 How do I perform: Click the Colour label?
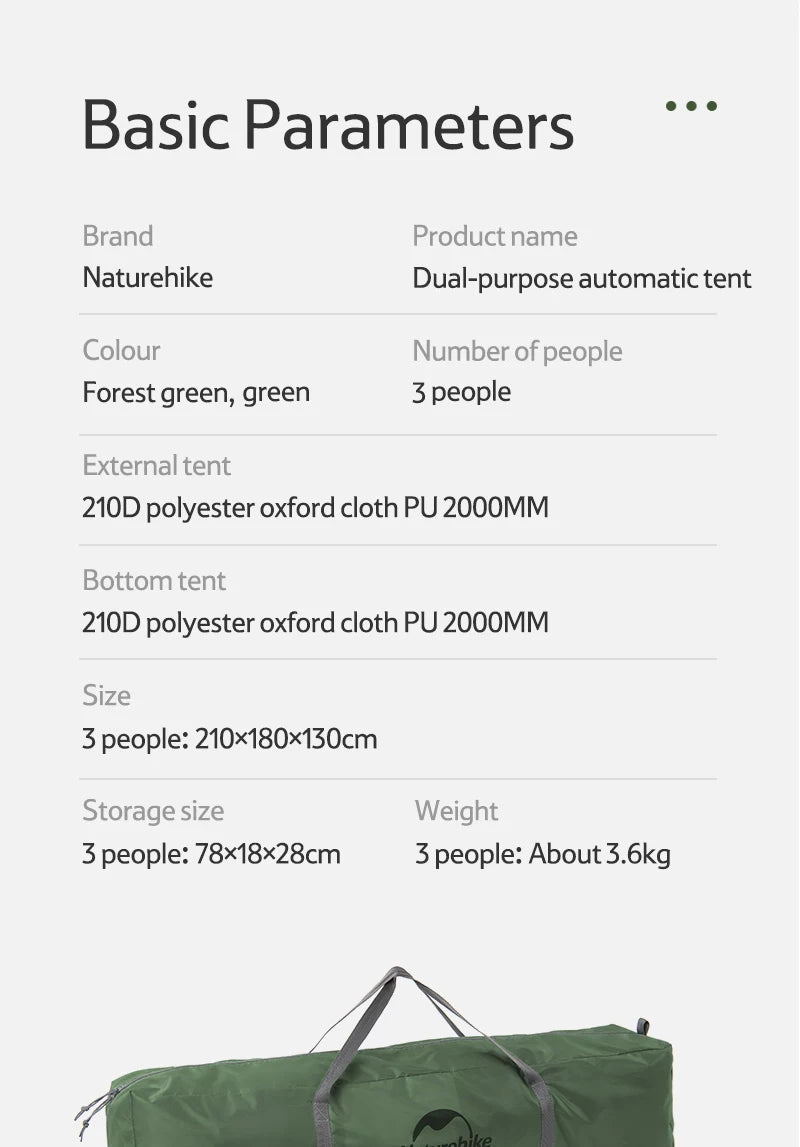coord(121,350)
